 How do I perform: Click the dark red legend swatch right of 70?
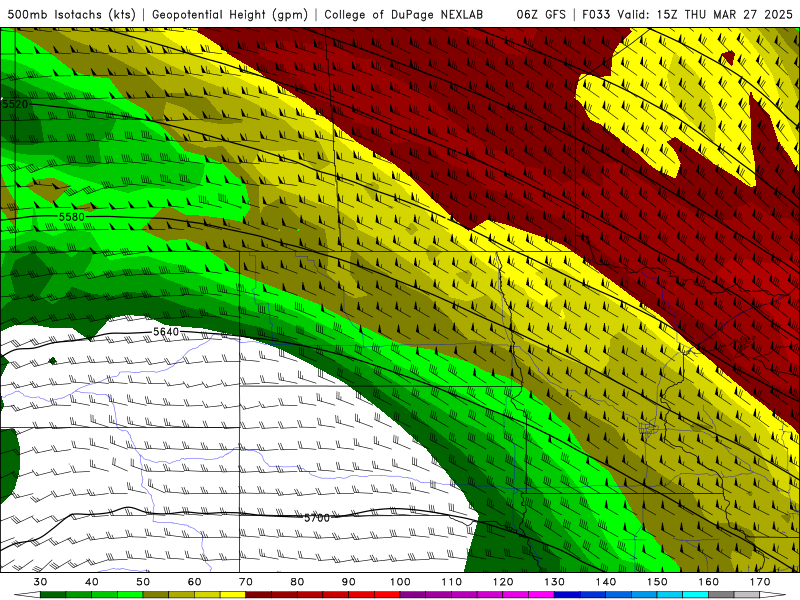(x=259, y=595)
